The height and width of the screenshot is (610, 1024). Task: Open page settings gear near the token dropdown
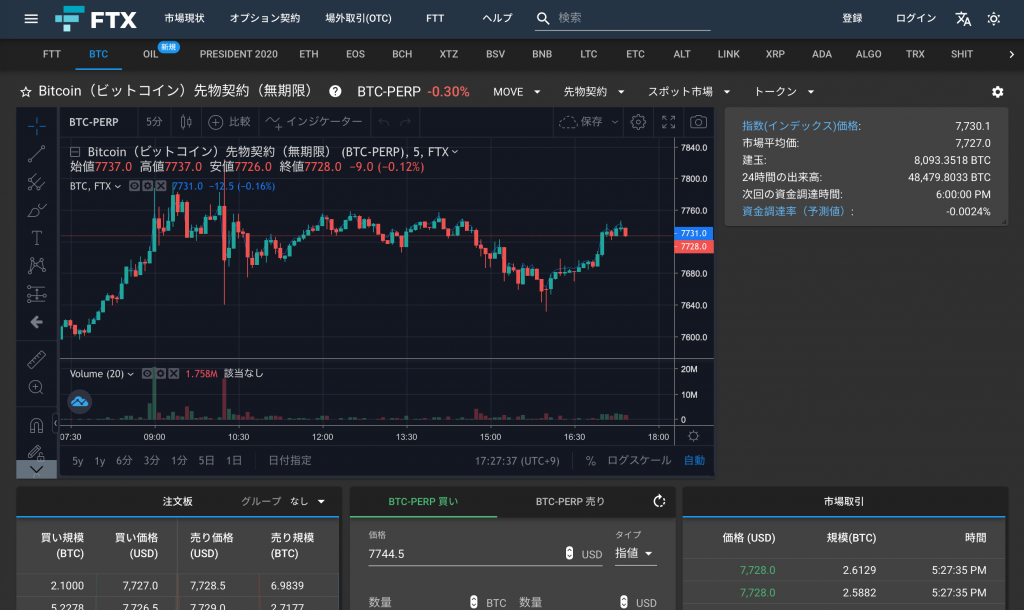point(997,91)
